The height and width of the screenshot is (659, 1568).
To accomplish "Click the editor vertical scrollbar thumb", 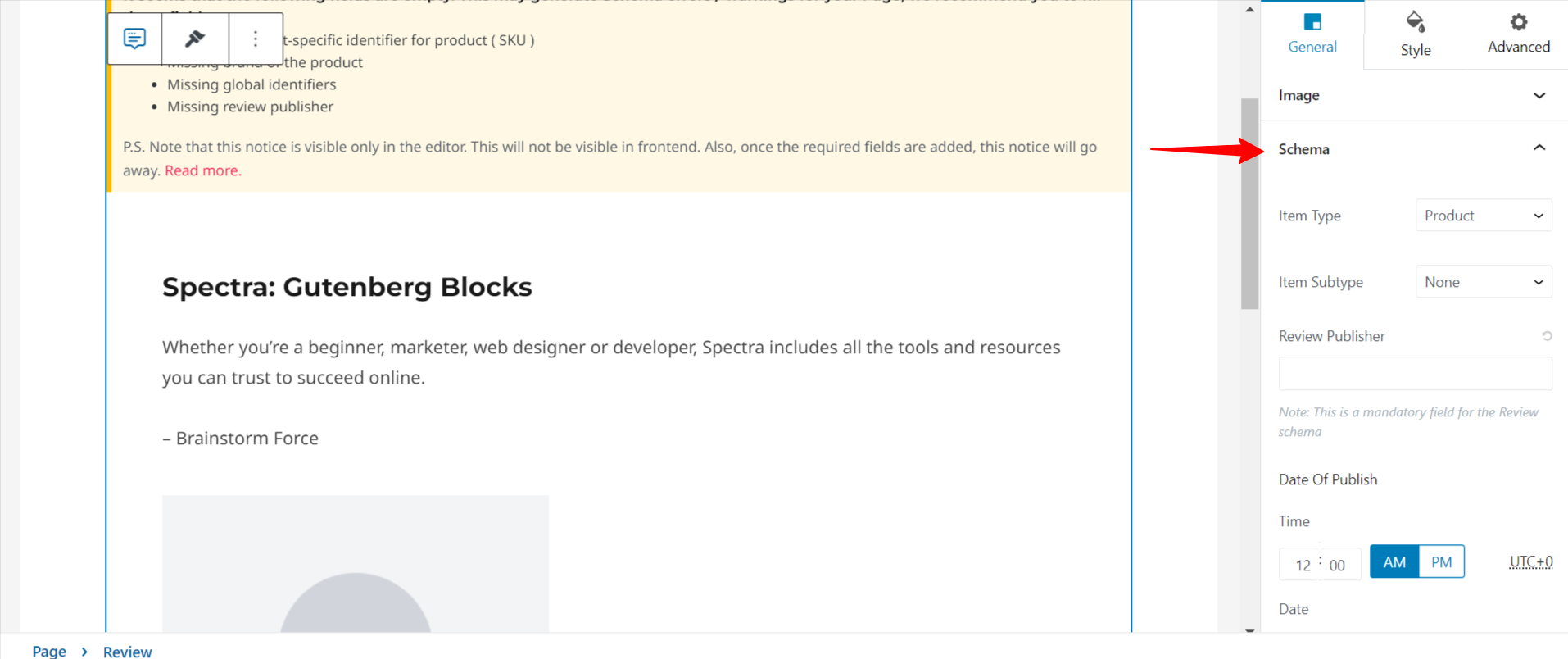I will pyautogui.click(x=1249, y=203).
